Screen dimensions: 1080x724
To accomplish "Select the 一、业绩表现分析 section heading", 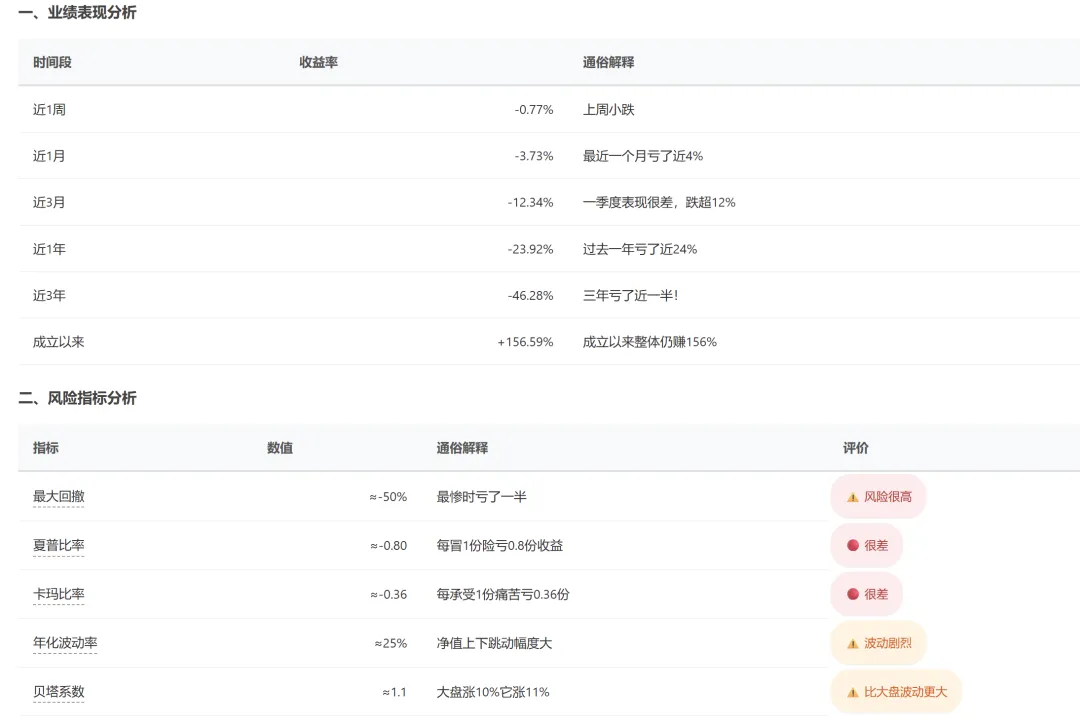I will 77,13.
